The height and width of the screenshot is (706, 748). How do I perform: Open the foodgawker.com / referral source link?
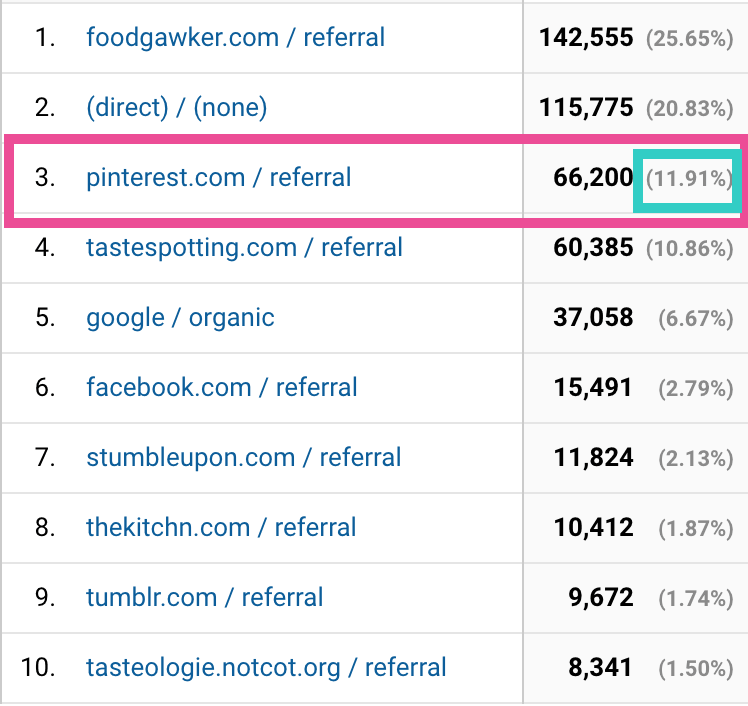click(235, 38)
